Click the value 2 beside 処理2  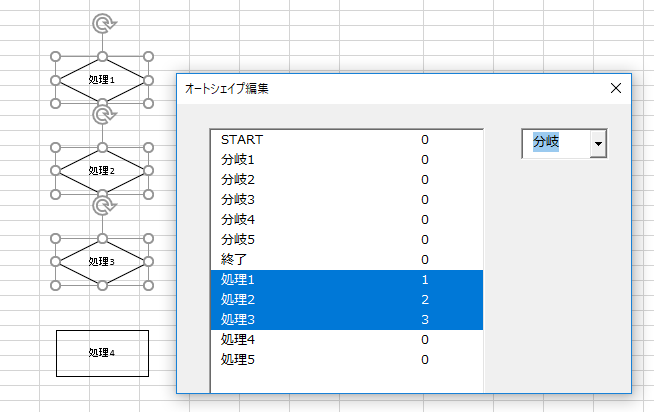(425, 300)
